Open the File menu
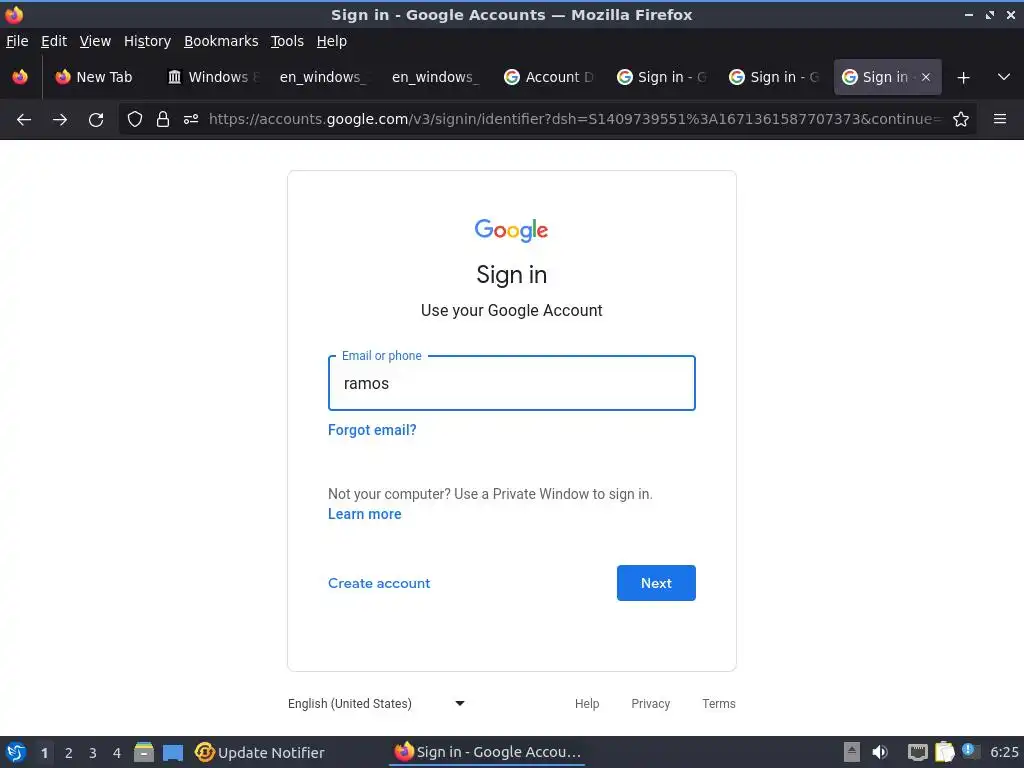Viewport: 1024px width, 768px height. [17, 41]
